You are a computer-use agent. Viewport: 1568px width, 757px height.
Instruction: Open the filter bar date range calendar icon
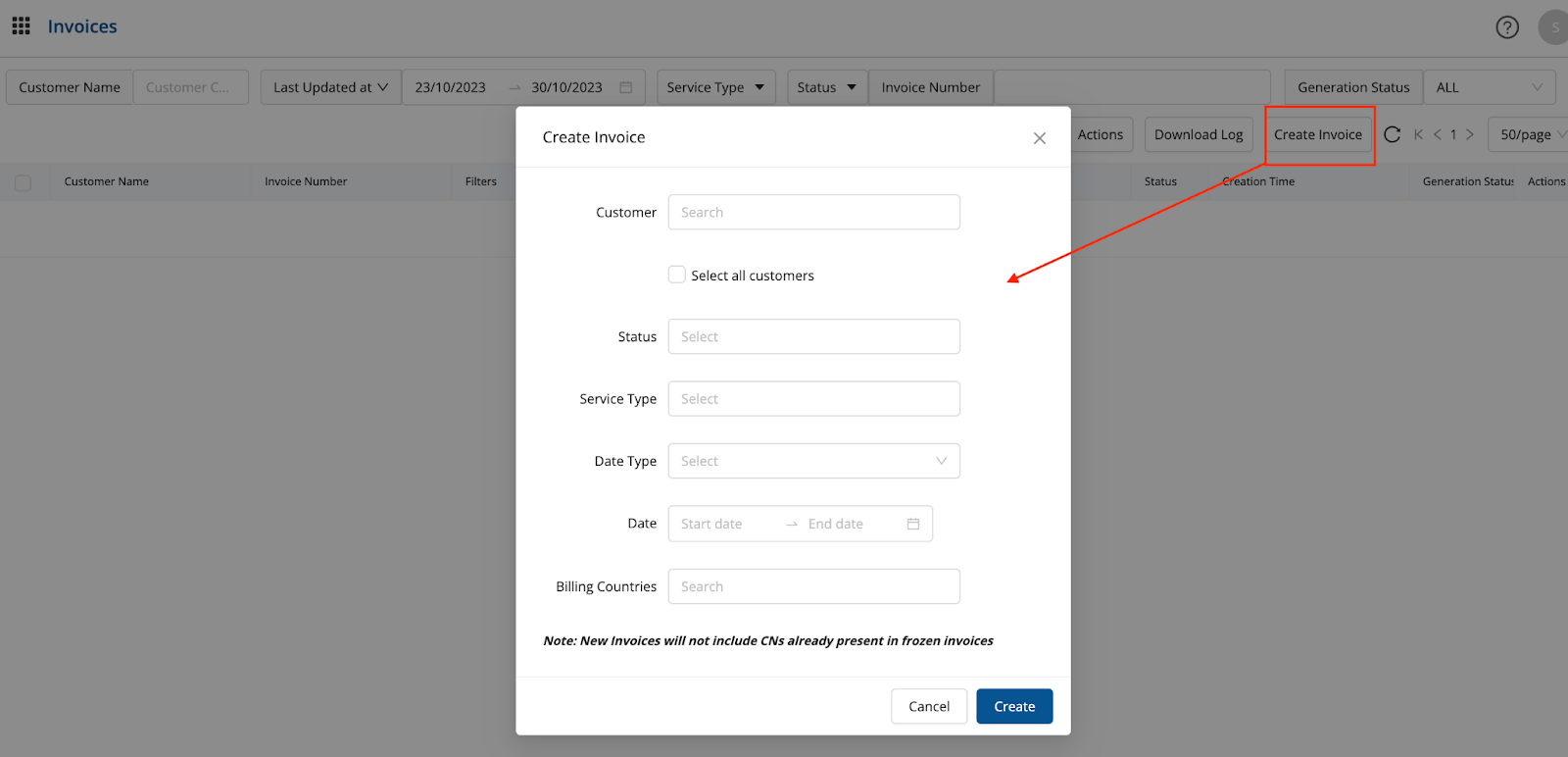click(x=625, y=87)
